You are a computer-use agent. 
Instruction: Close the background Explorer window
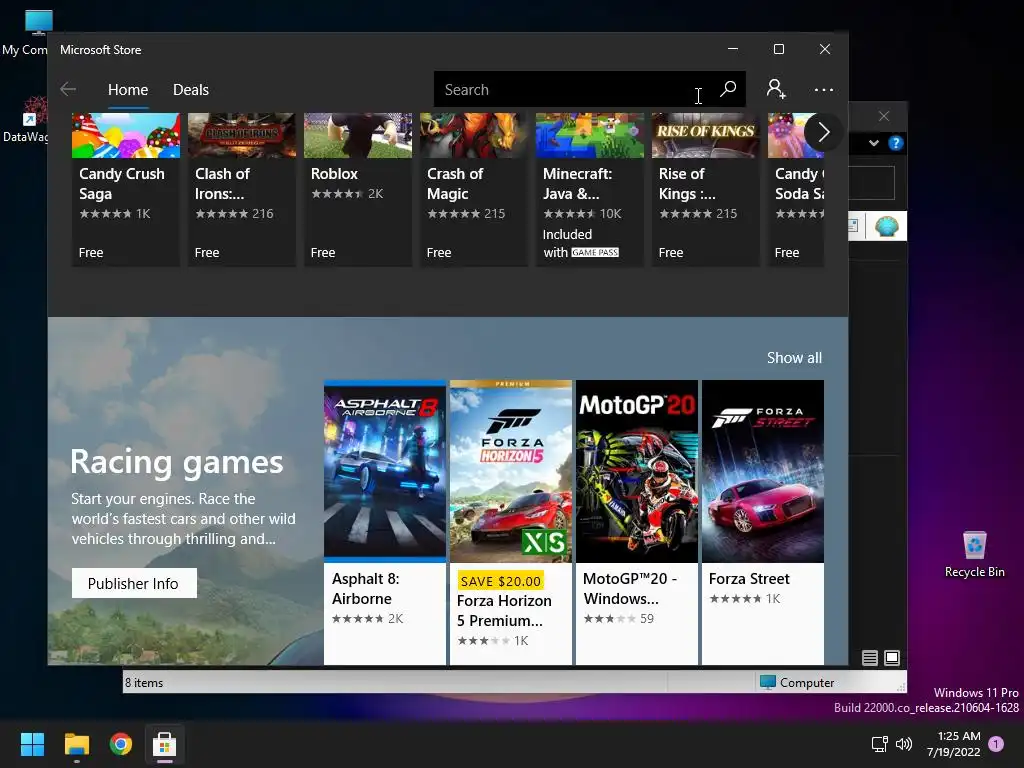coord(884,116)
